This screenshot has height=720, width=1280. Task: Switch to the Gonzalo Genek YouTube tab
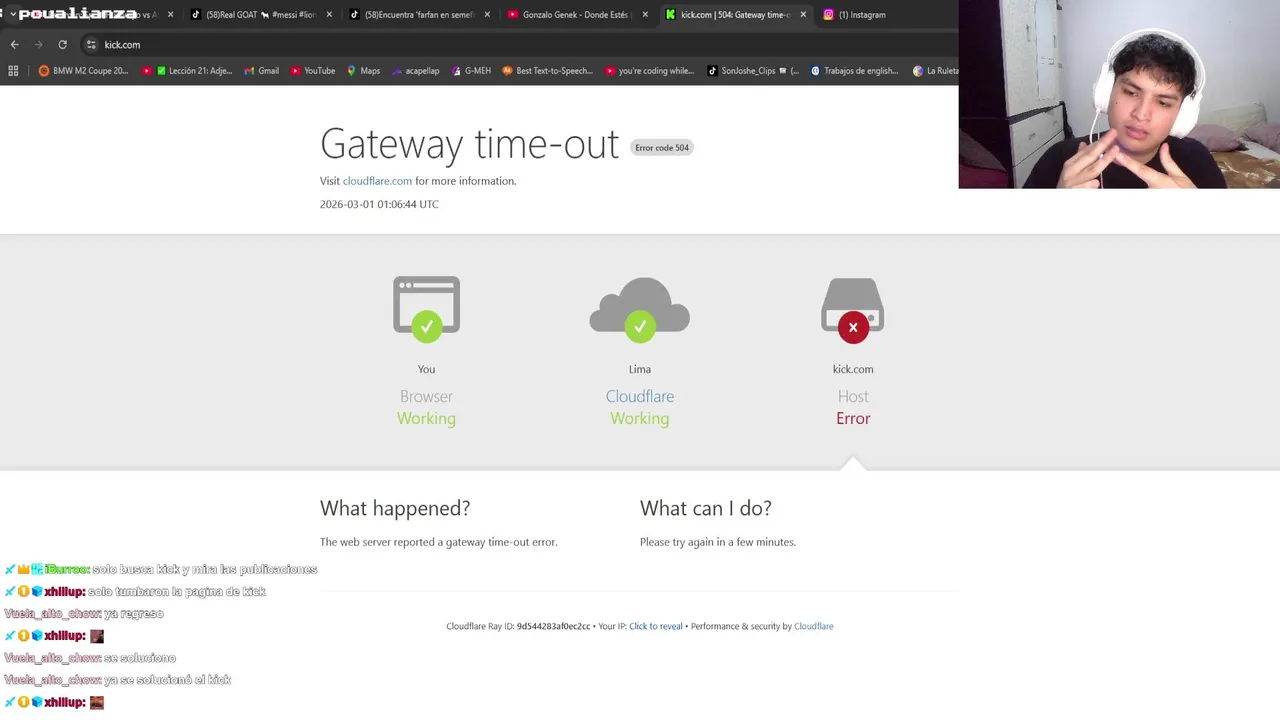pyautogui.click(x=578, y=15)
